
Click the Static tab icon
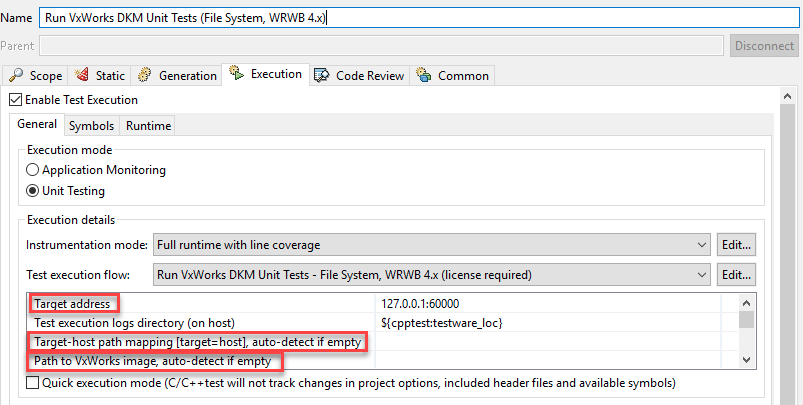pyautogui.click(x=82, y=75)
